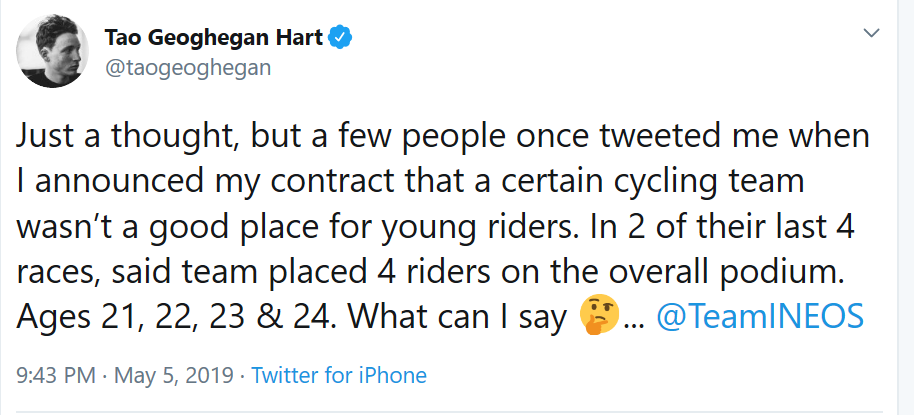Expand the tweet options chevron menu
Image resolution: width=914 pixels, height=415 pixels.
tap(871, 34)
